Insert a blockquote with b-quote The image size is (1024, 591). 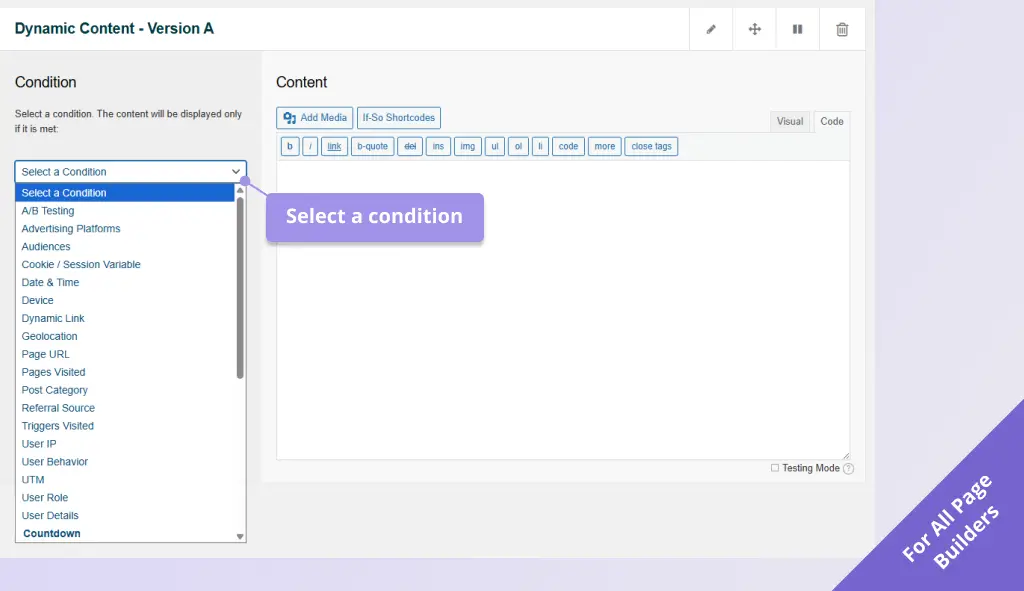pyautogui.click(x=372, y=146)
